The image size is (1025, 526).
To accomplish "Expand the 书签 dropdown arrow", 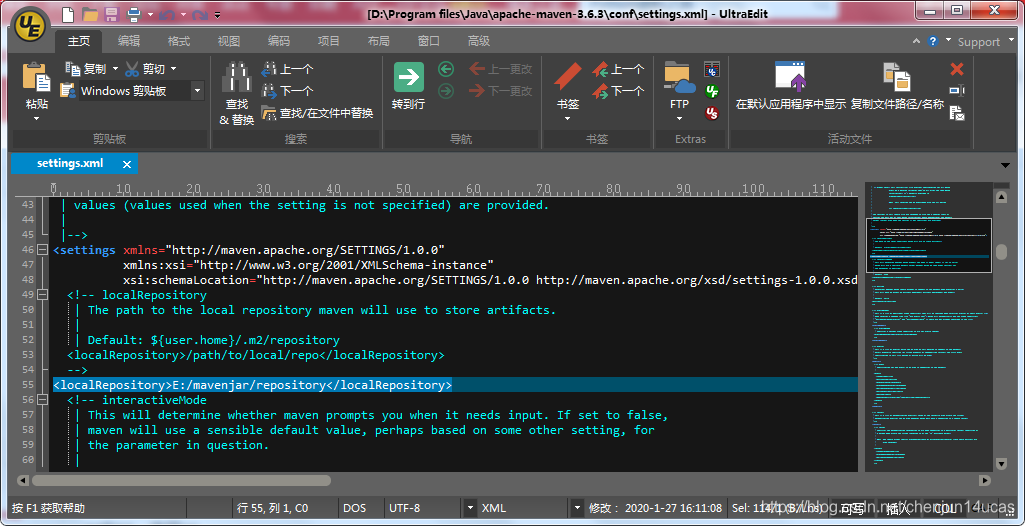I will pyautogui.click(x=567, y=118).
